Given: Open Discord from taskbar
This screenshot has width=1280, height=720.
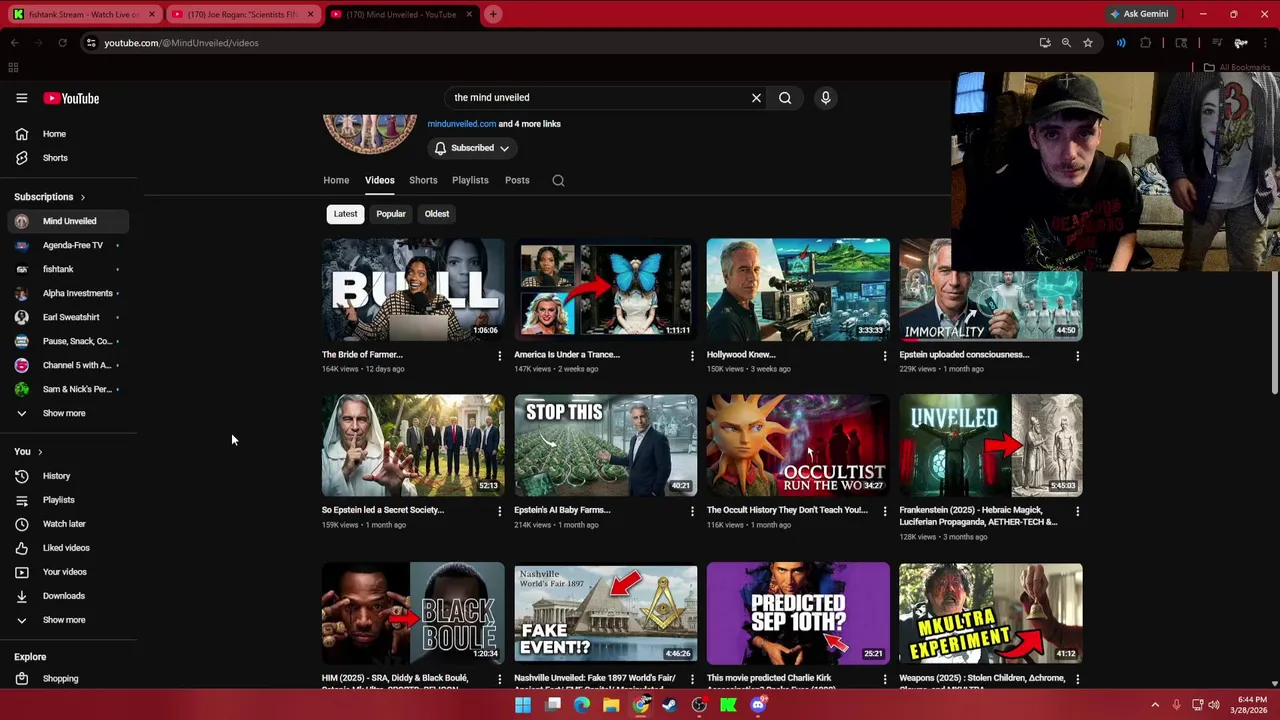Looking at the screenshot, I should coord(757,705).
